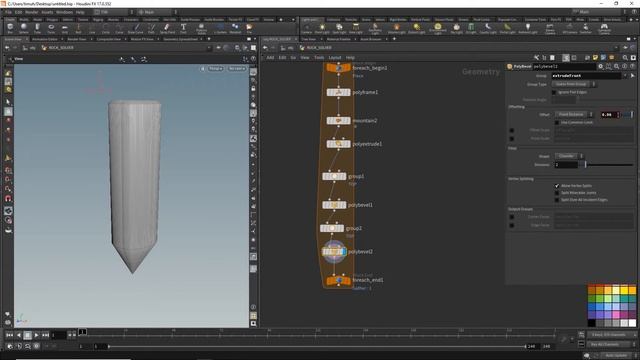Open the Offset Fixed Distance dropdown

[x=574, y=115]
